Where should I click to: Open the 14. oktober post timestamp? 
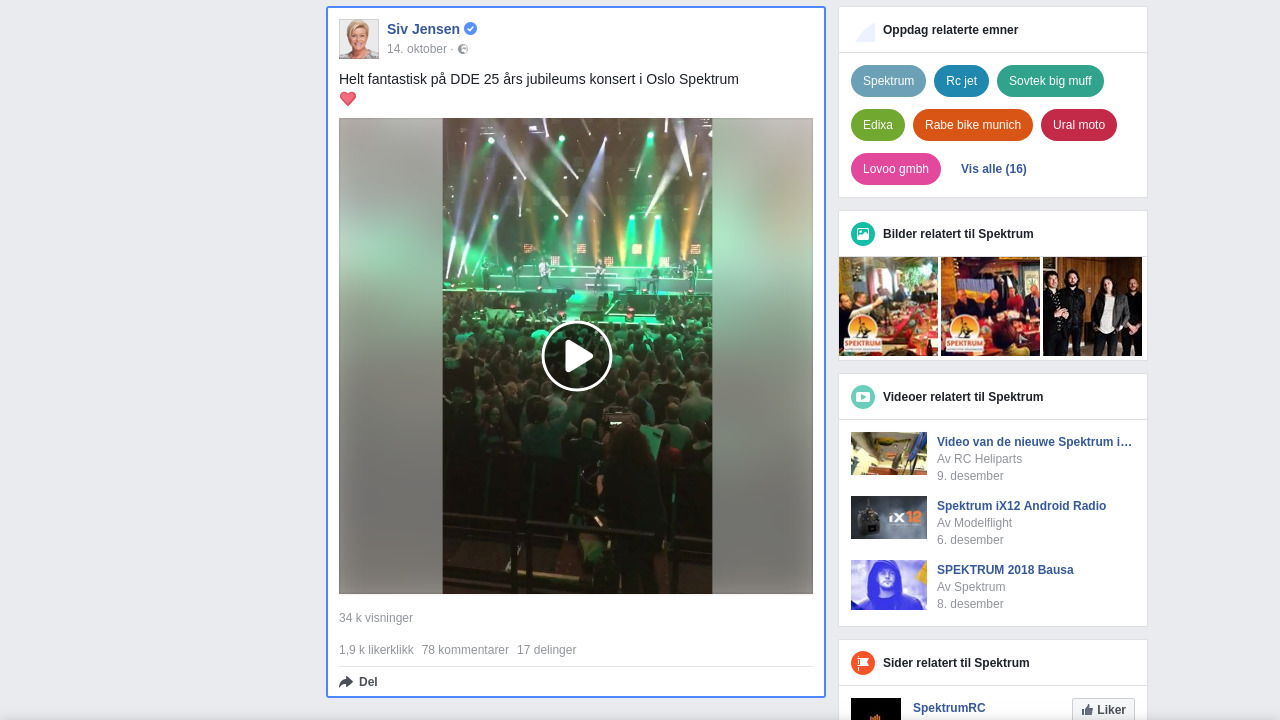417,49
